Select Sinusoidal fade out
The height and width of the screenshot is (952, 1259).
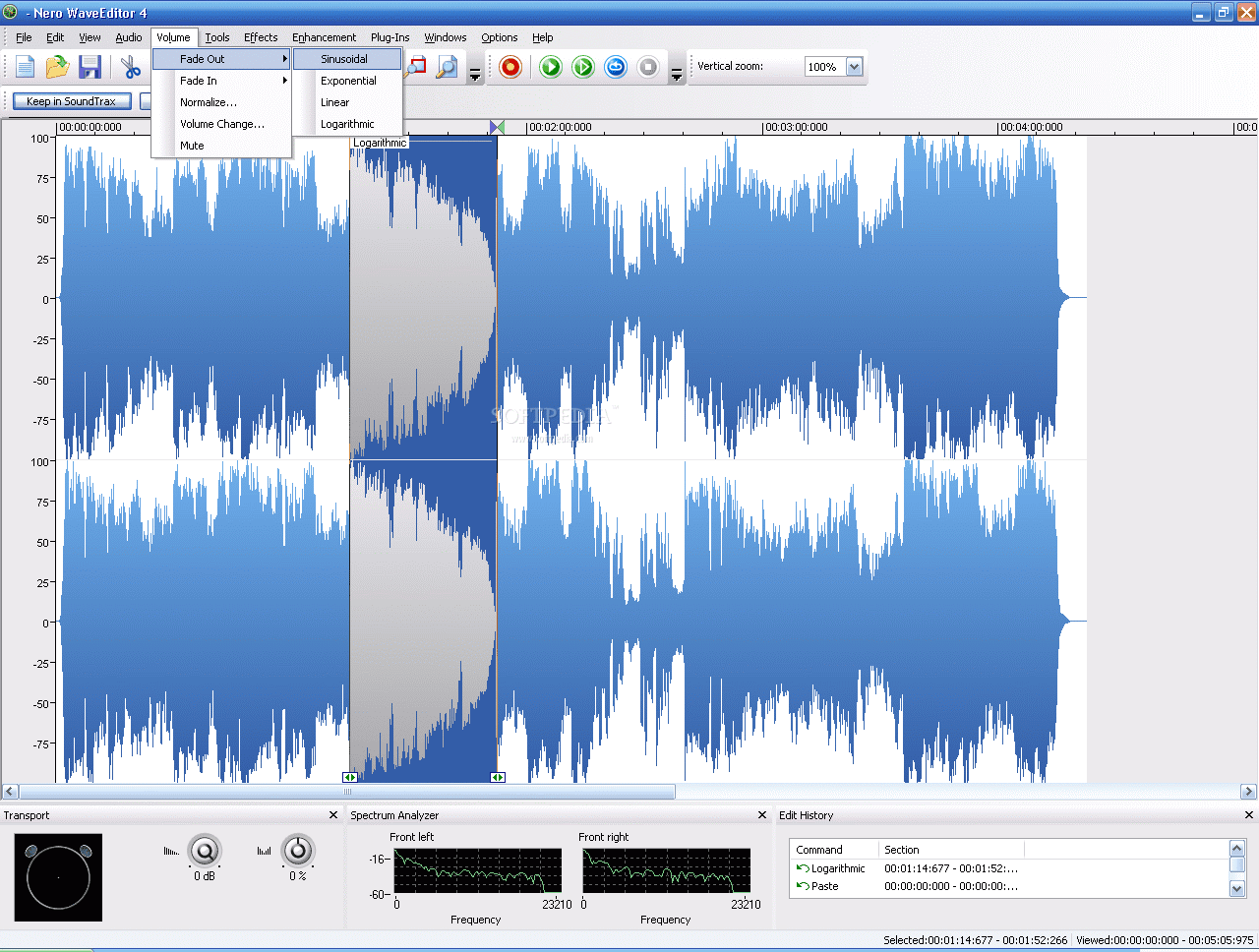pos(346,58)
